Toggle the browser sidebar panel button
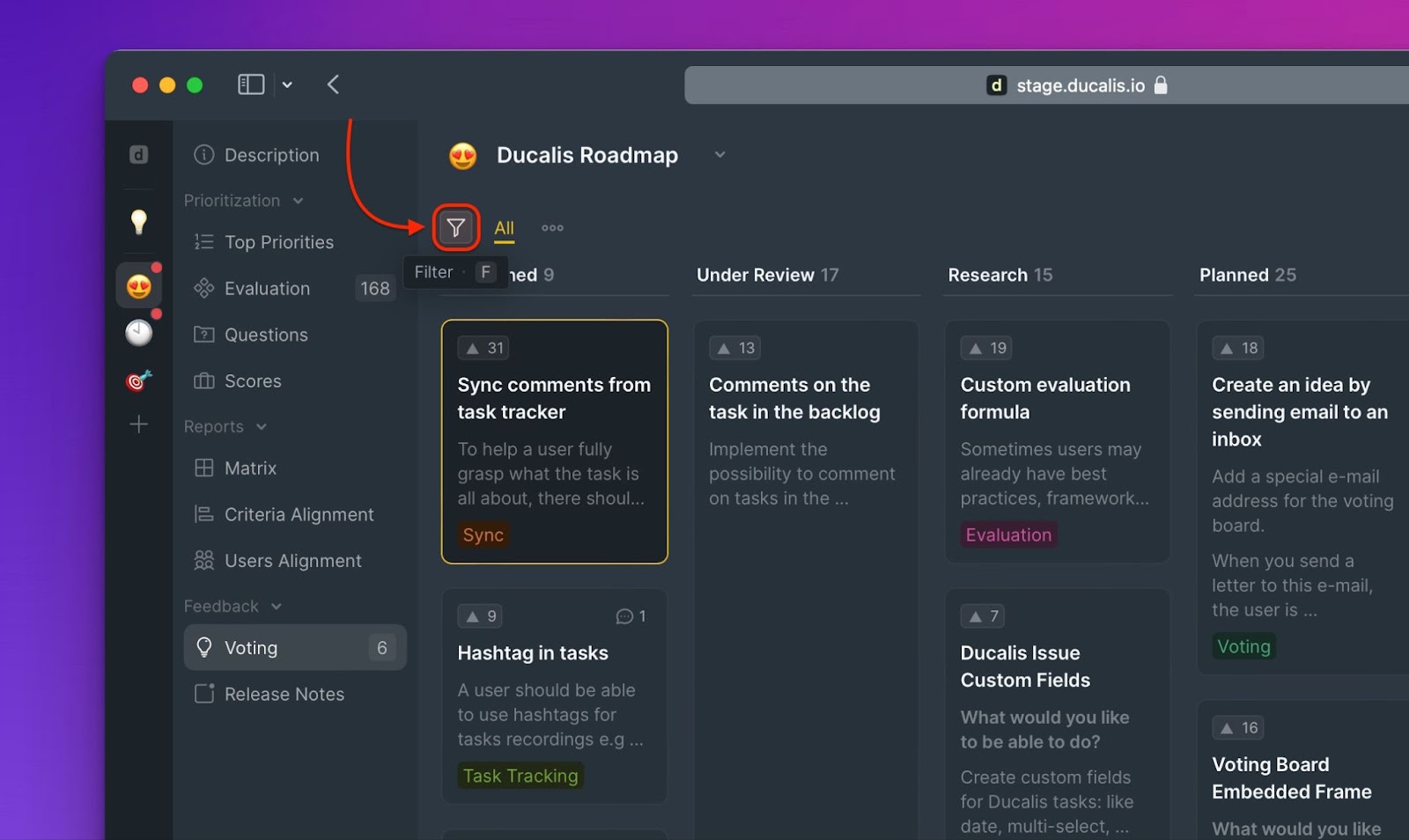The image size is (1409, 840). tap(251, 85)
